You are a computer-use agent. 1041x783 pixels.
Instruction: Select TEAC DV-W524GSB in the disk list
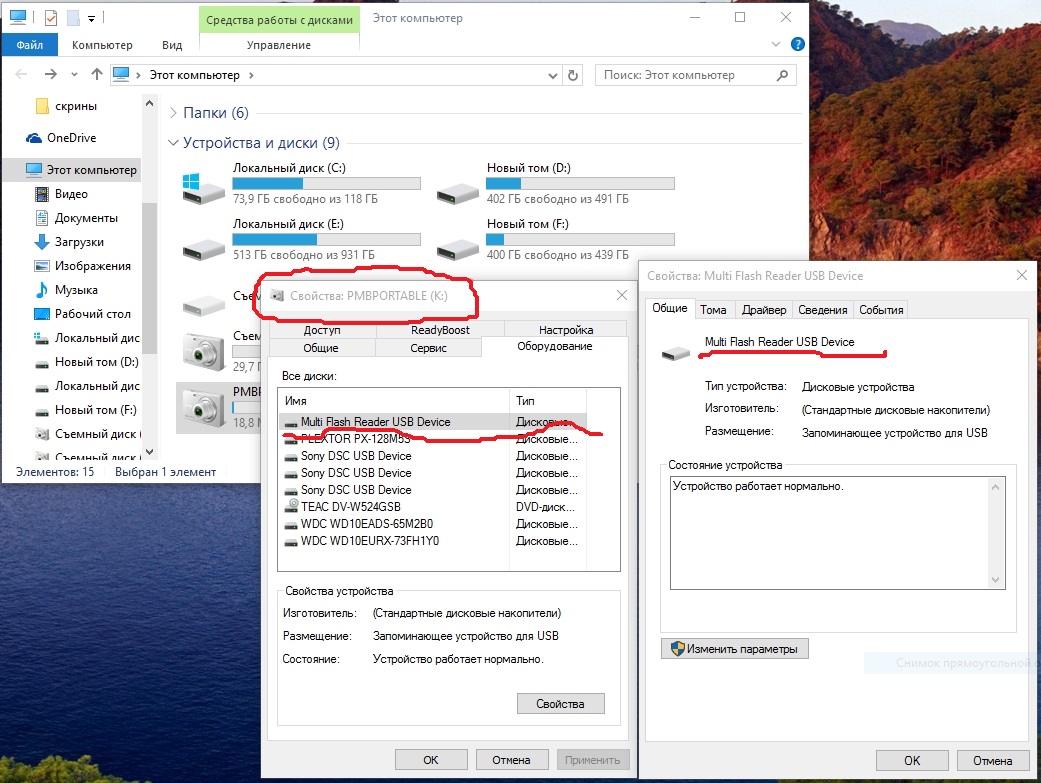coord(350,507)
